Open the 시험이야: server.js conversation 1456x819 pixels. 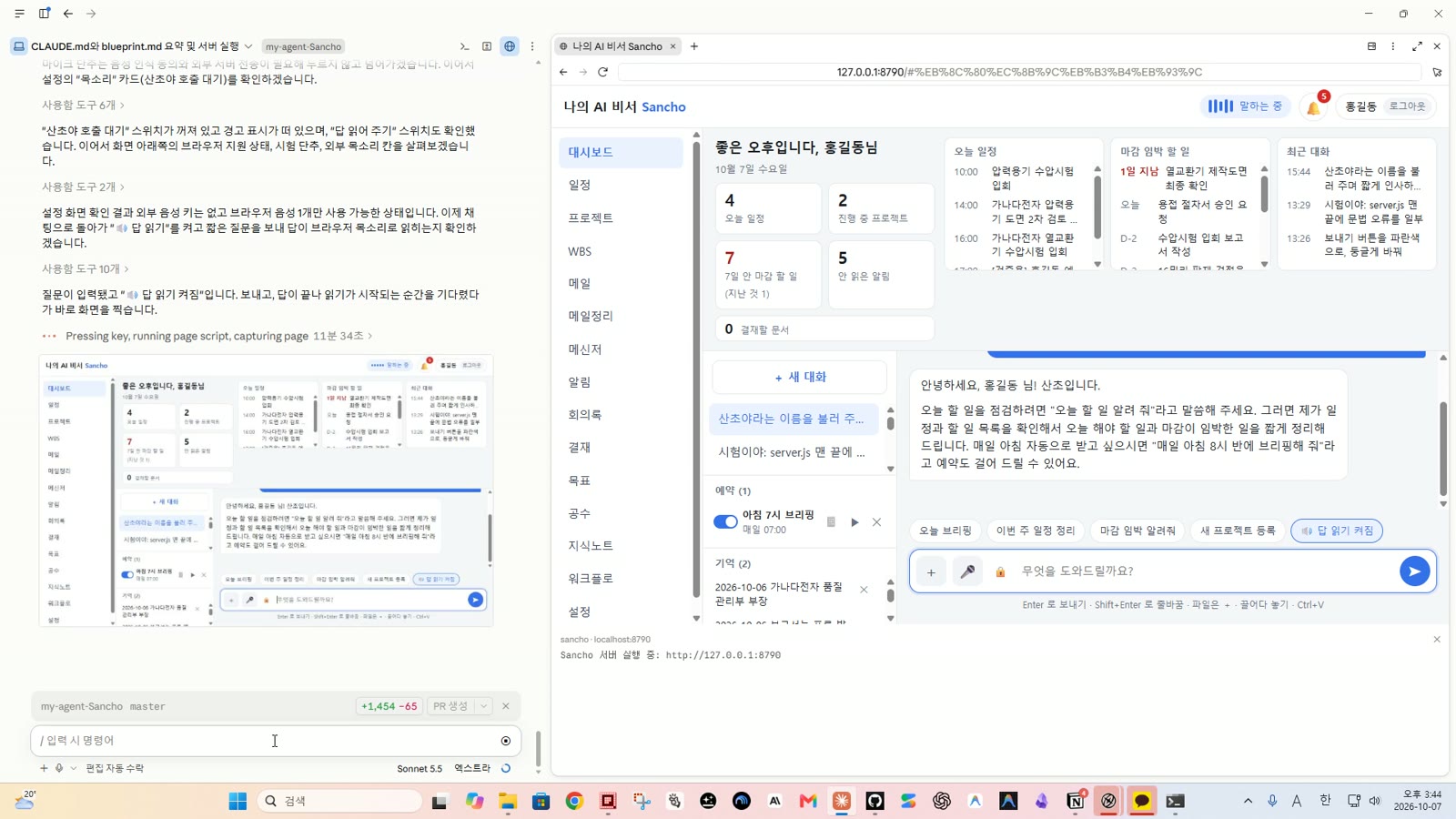tap(792, 452)
